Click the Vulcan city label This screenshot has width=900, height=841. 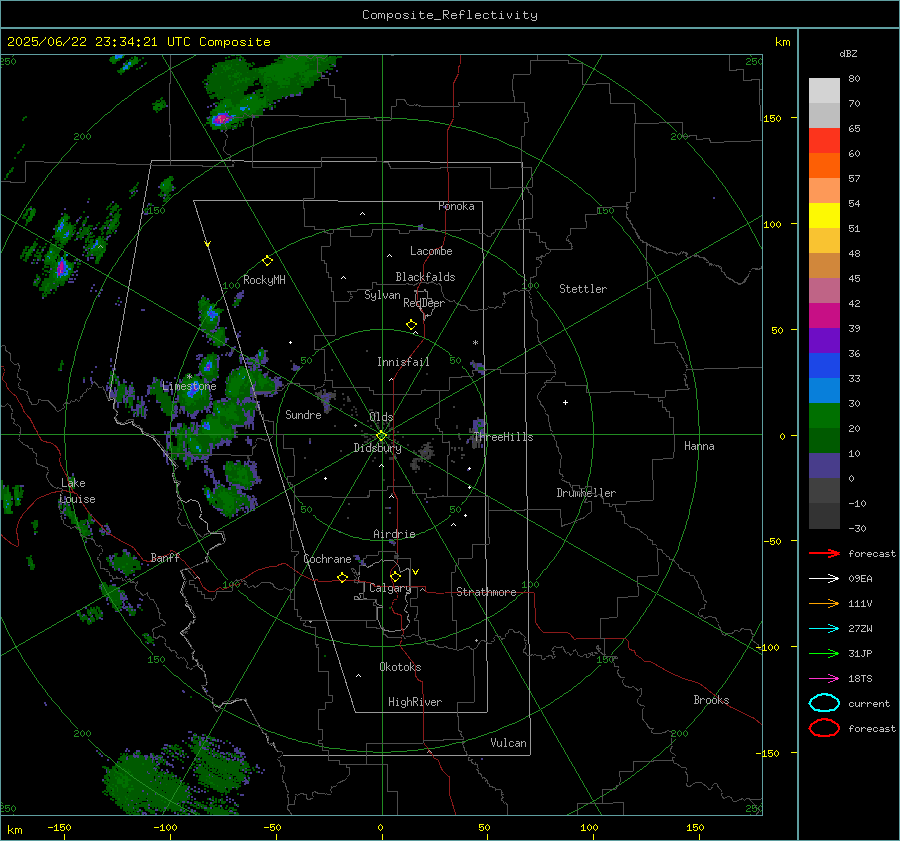click(508, 743)
